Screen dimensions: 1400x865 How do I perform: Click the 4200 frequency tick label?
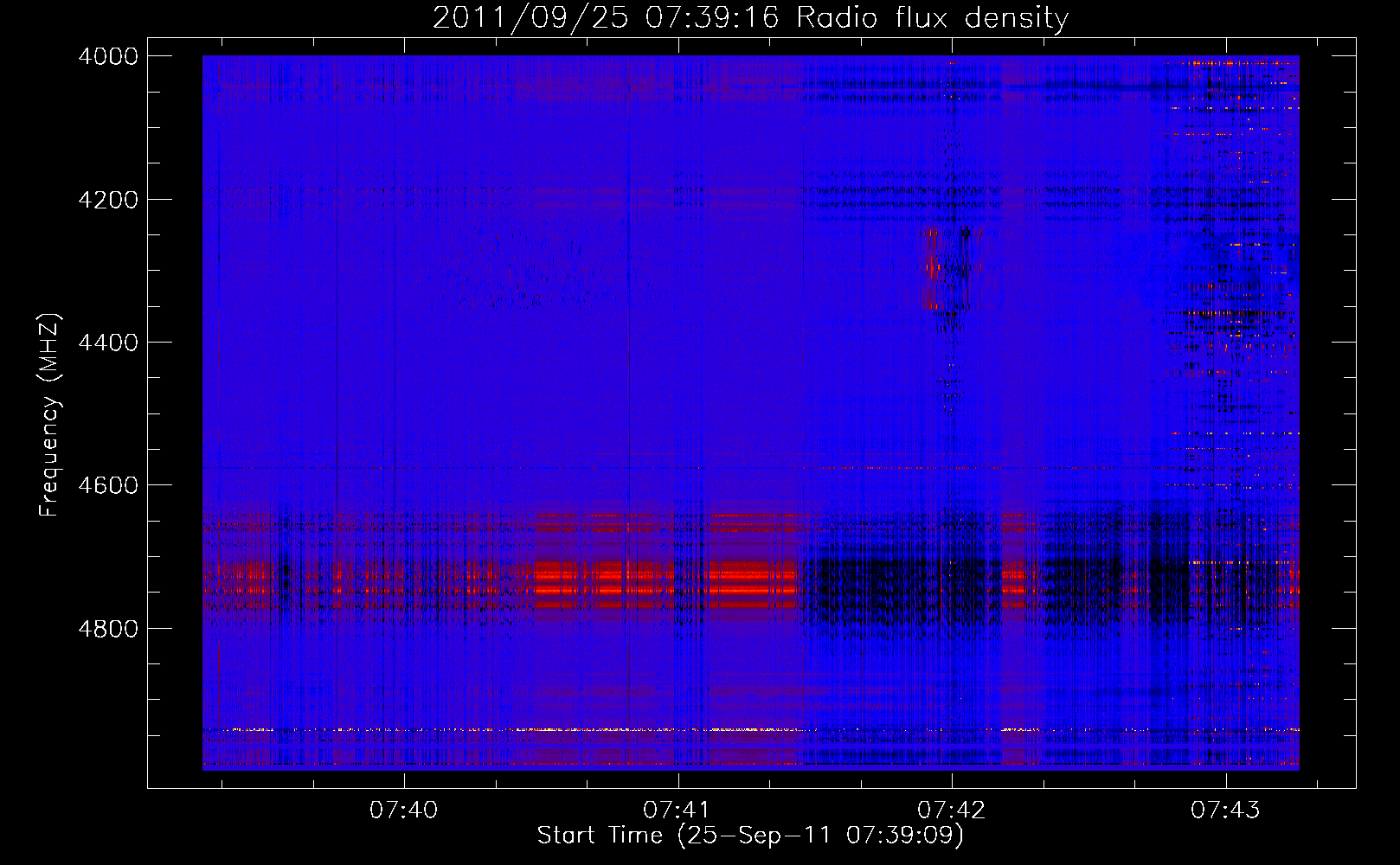click(x=108, y=200)
